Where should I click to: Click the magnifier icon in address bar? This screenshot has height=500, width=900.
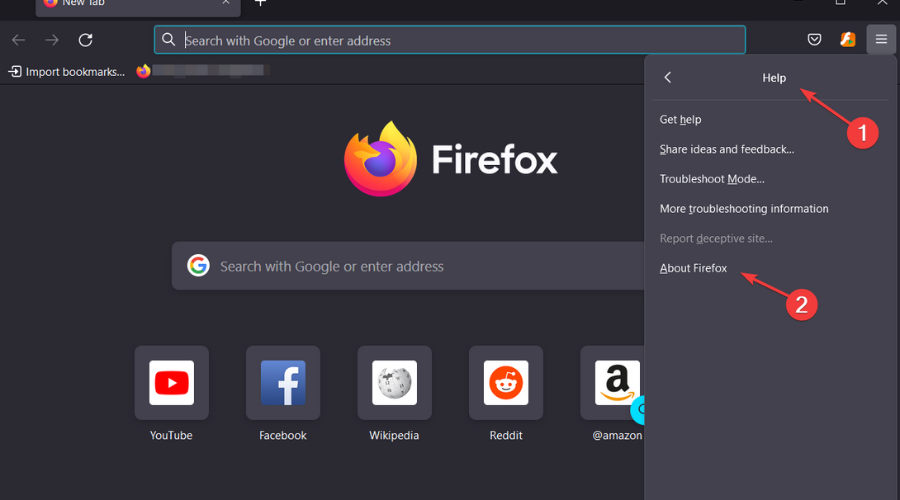(x=168, y=40)
